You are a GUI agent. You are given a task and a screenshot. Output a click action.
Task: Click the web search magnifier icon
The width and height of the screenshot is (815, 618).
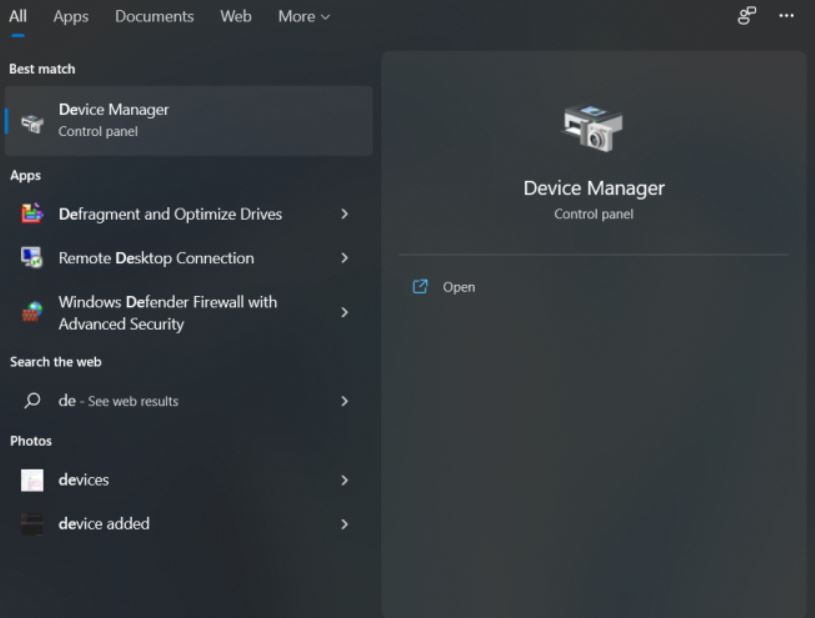point(32,401)
